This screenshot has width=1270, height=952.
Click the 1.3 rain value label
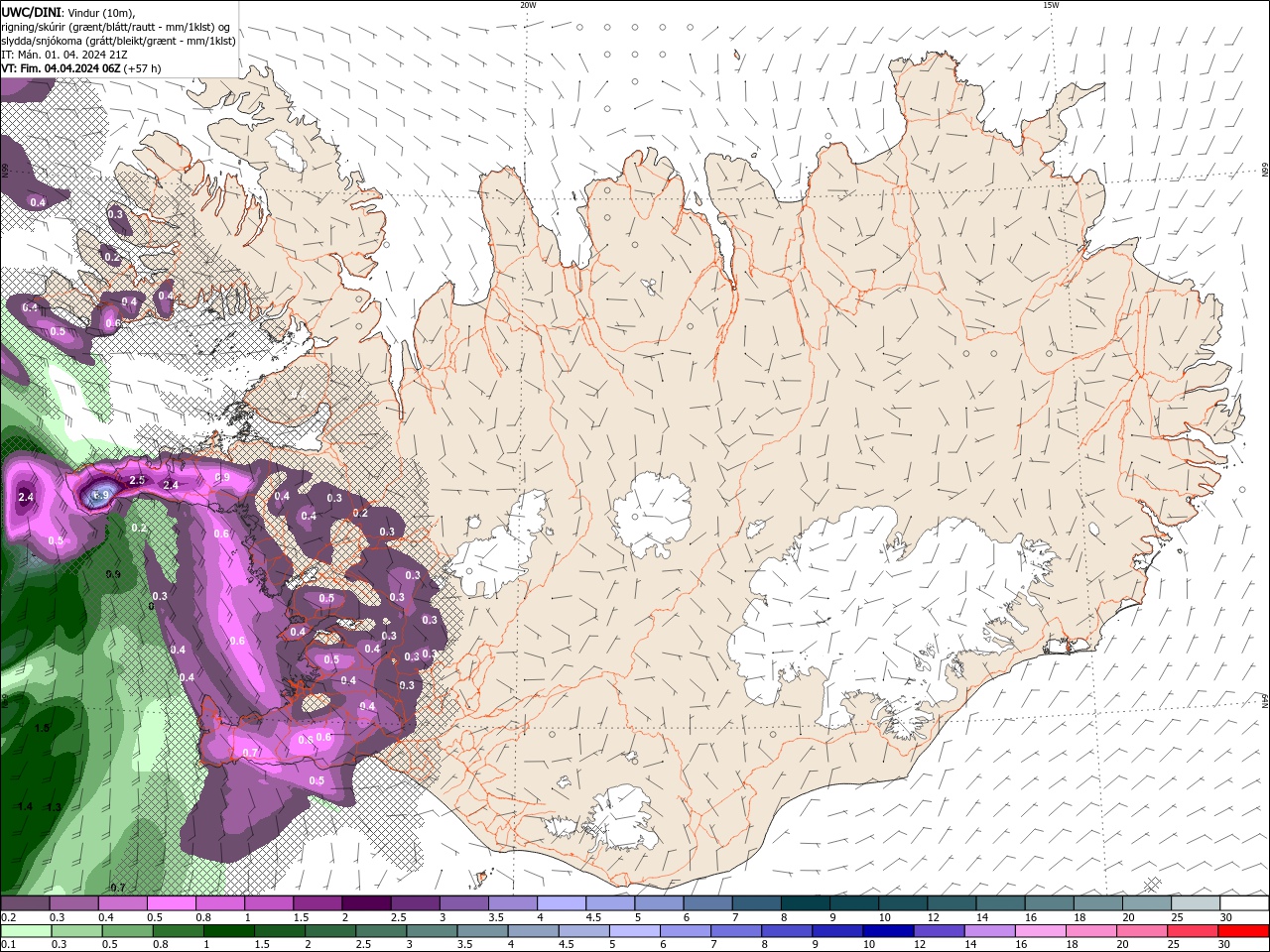(54, 807)
